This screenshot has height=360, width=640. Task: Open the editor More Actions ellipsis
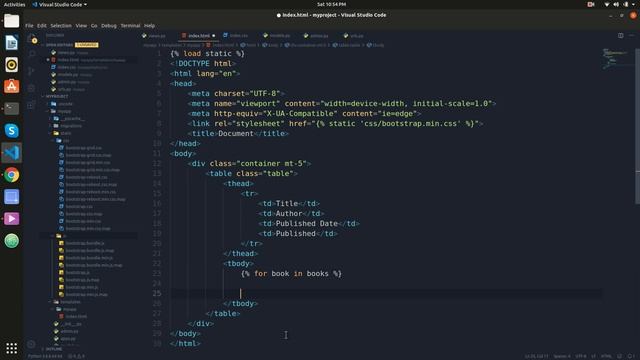click(x=631, y=36)
